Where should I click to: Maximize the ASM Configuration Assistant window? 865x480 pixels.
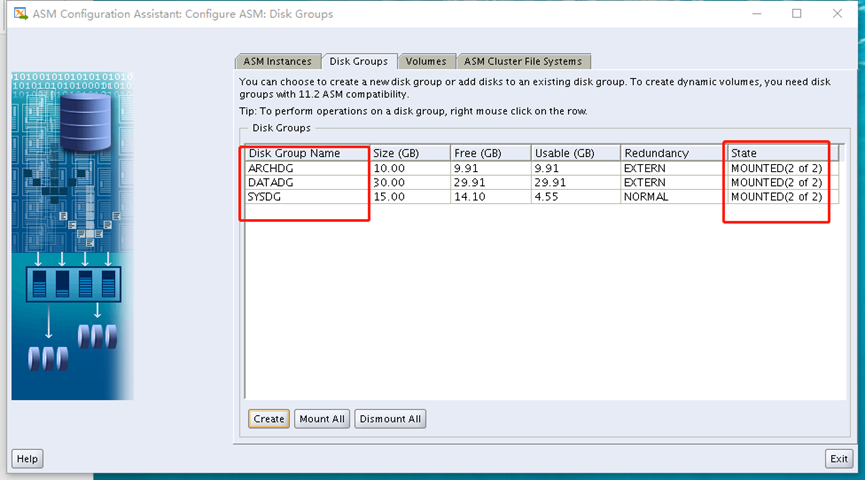tap(797, 13)
